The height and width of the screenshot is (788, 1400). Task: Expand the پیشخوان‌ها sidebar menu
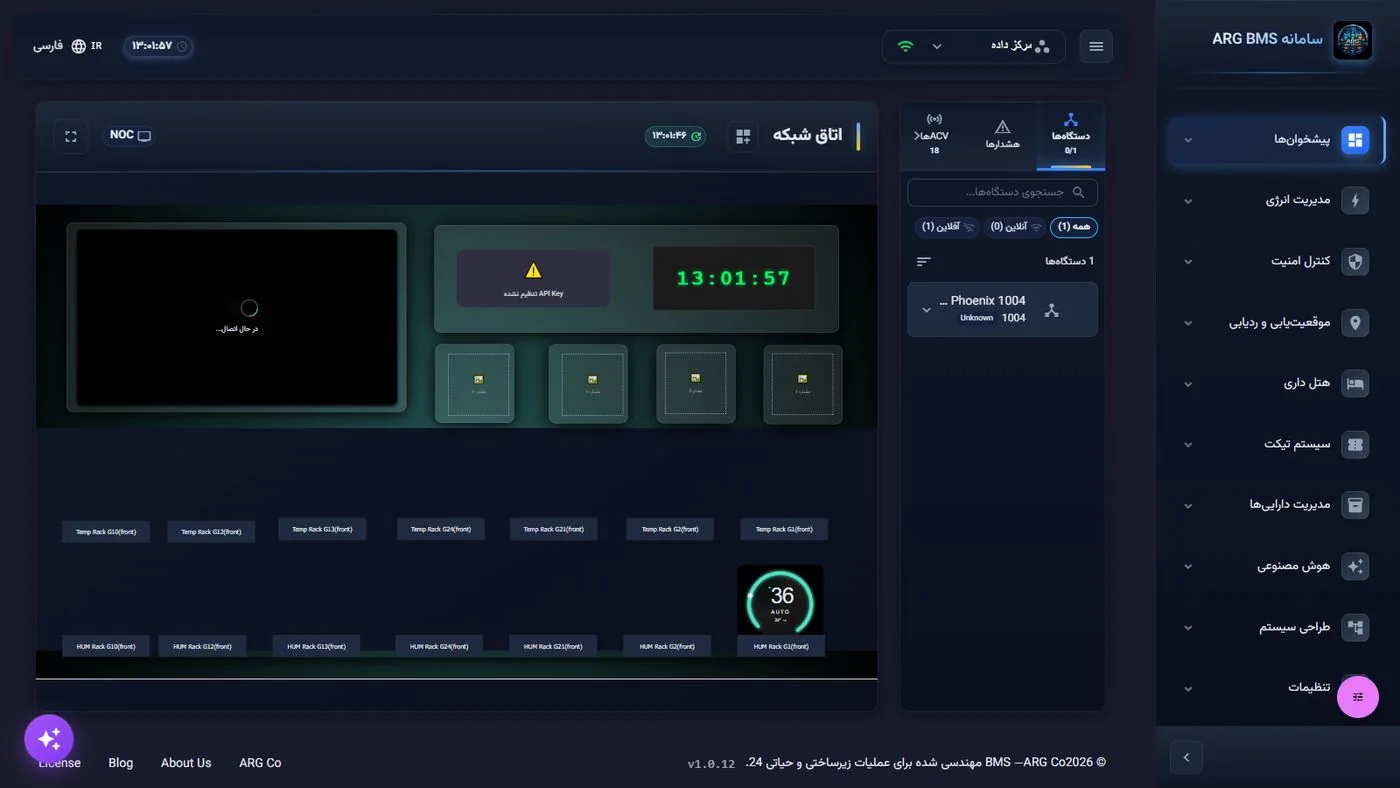click(x=1277, y=140)
